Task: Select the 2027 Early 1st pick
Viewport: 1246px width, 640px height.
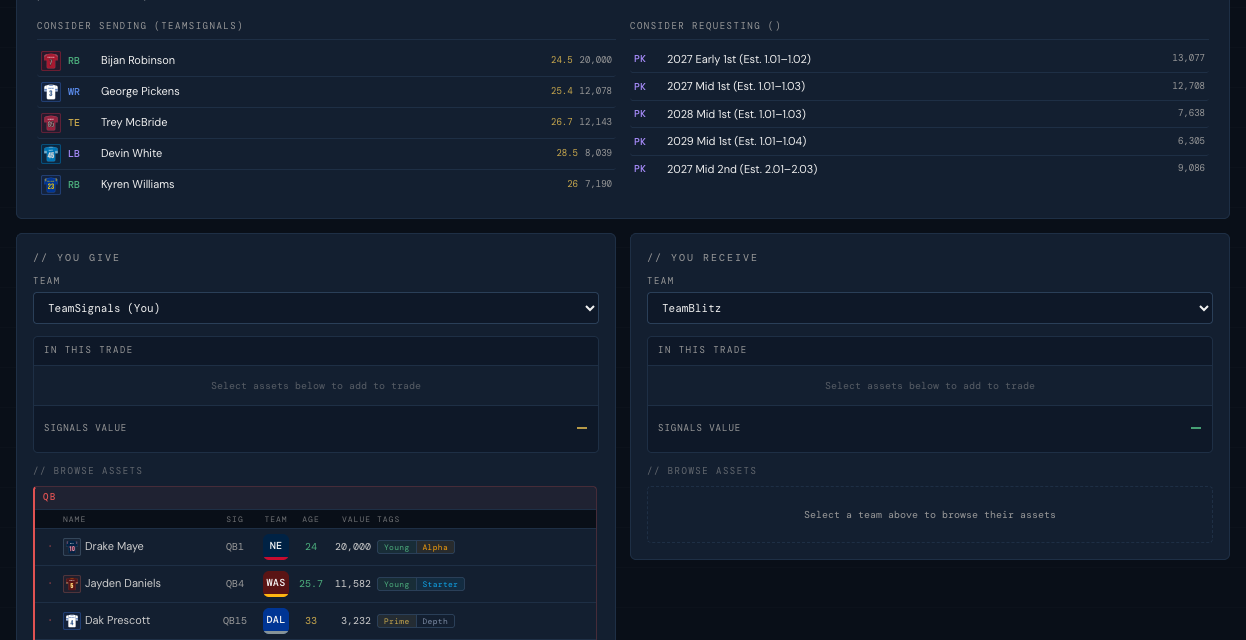Action: 919,59
